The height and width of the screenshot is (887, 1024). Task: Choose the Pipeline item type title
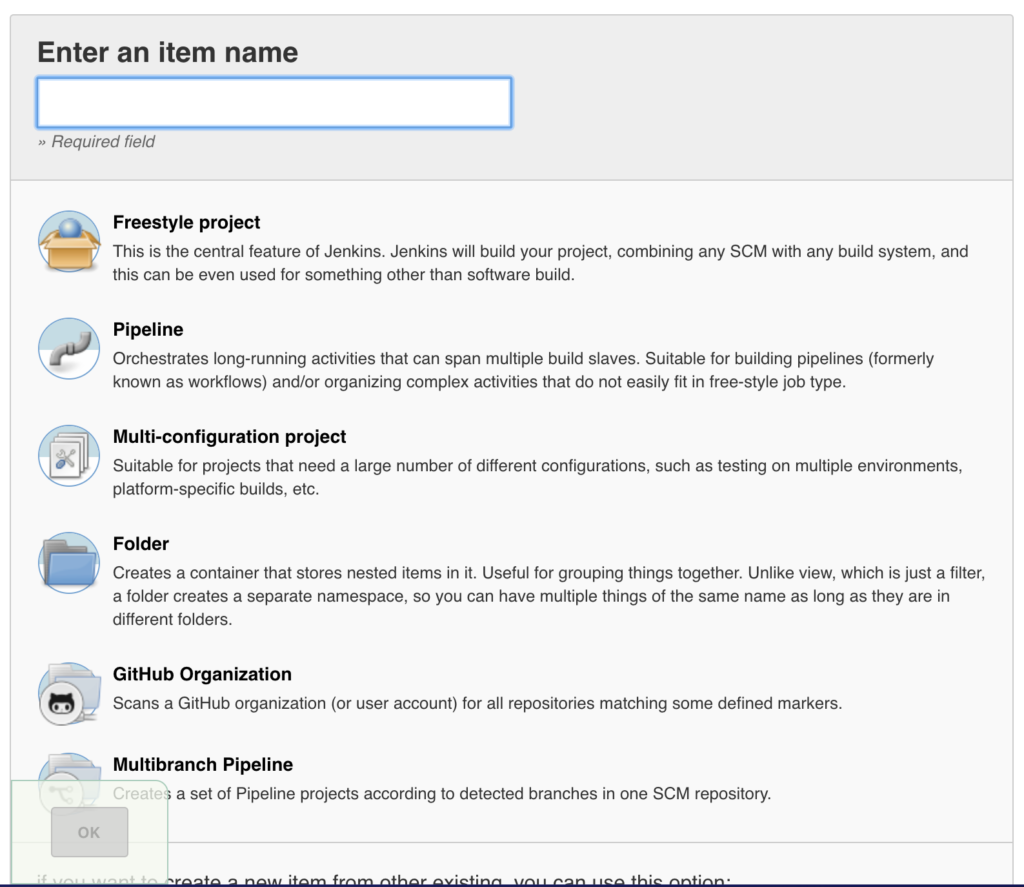(148, 330)
